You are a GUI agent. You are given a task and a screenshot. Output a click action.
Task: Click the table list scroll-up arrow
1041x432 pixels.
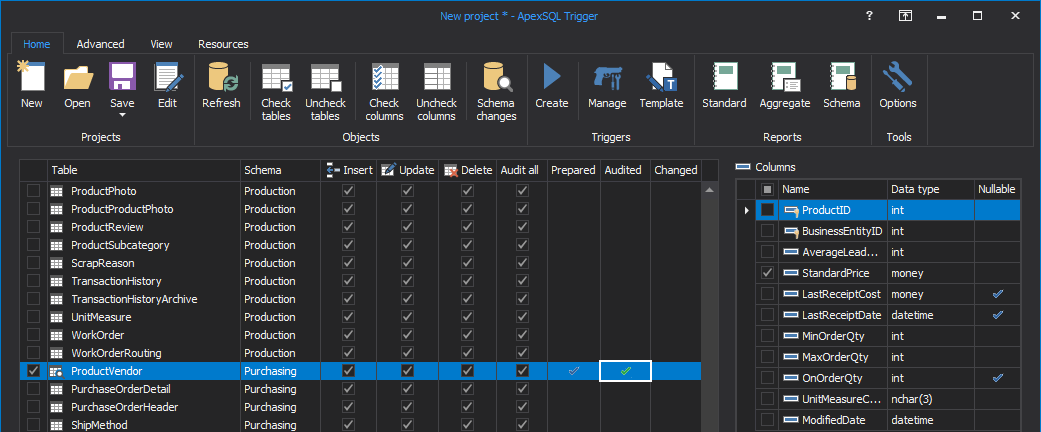pyautogui.click(x=710, y=190)
